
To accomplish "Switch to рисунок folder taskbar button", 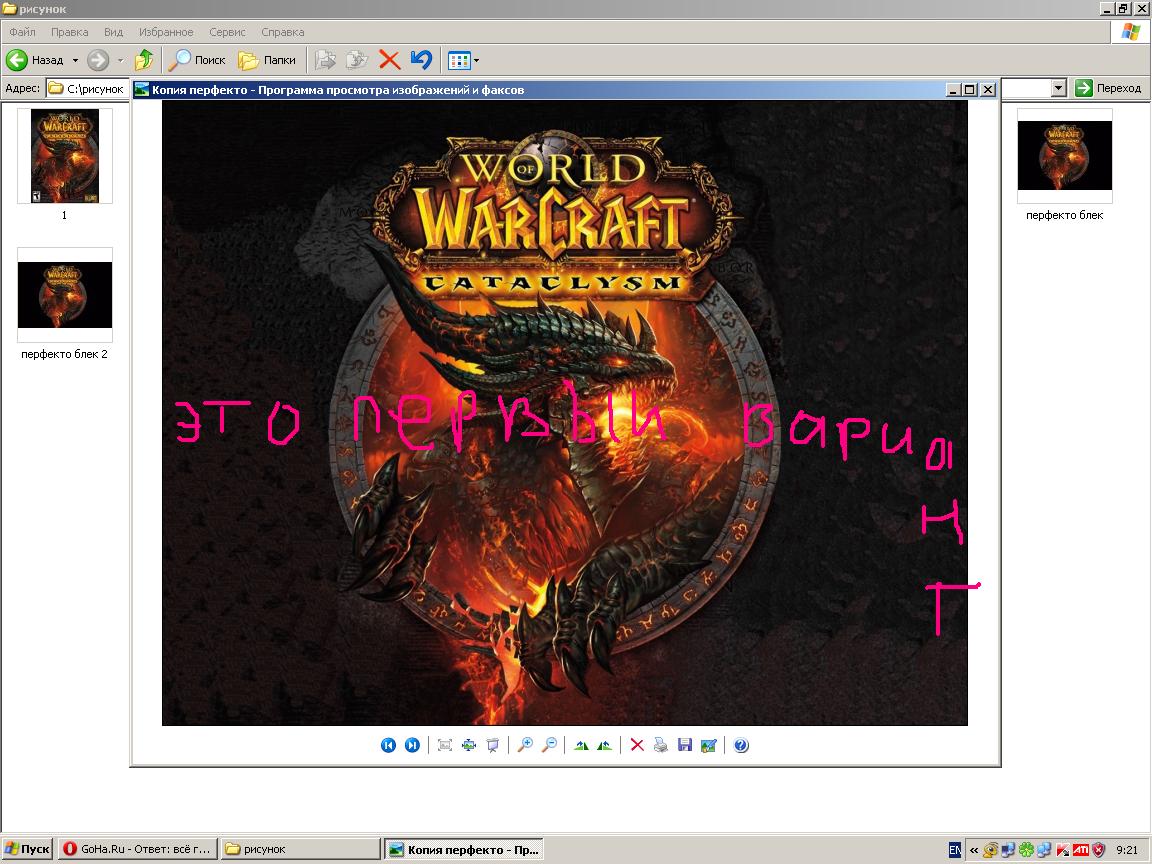I will 300,849.
